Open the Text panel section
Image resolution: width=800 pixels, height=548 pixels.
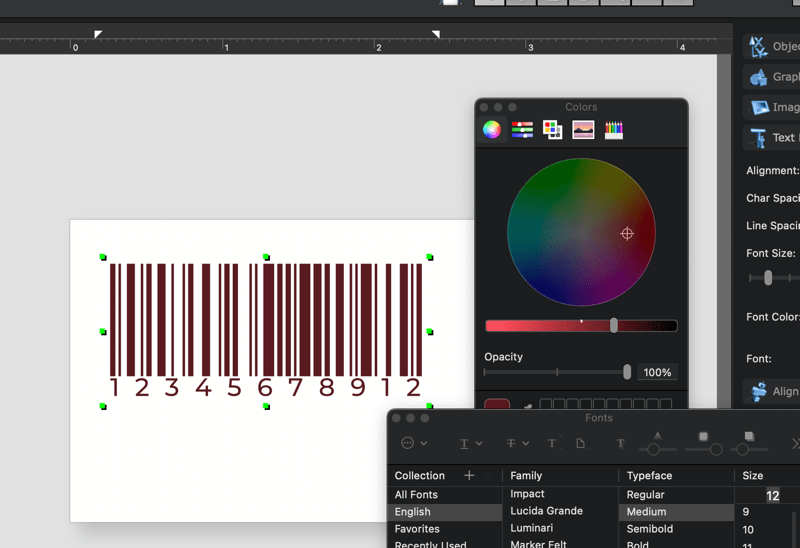click(771, 138)
